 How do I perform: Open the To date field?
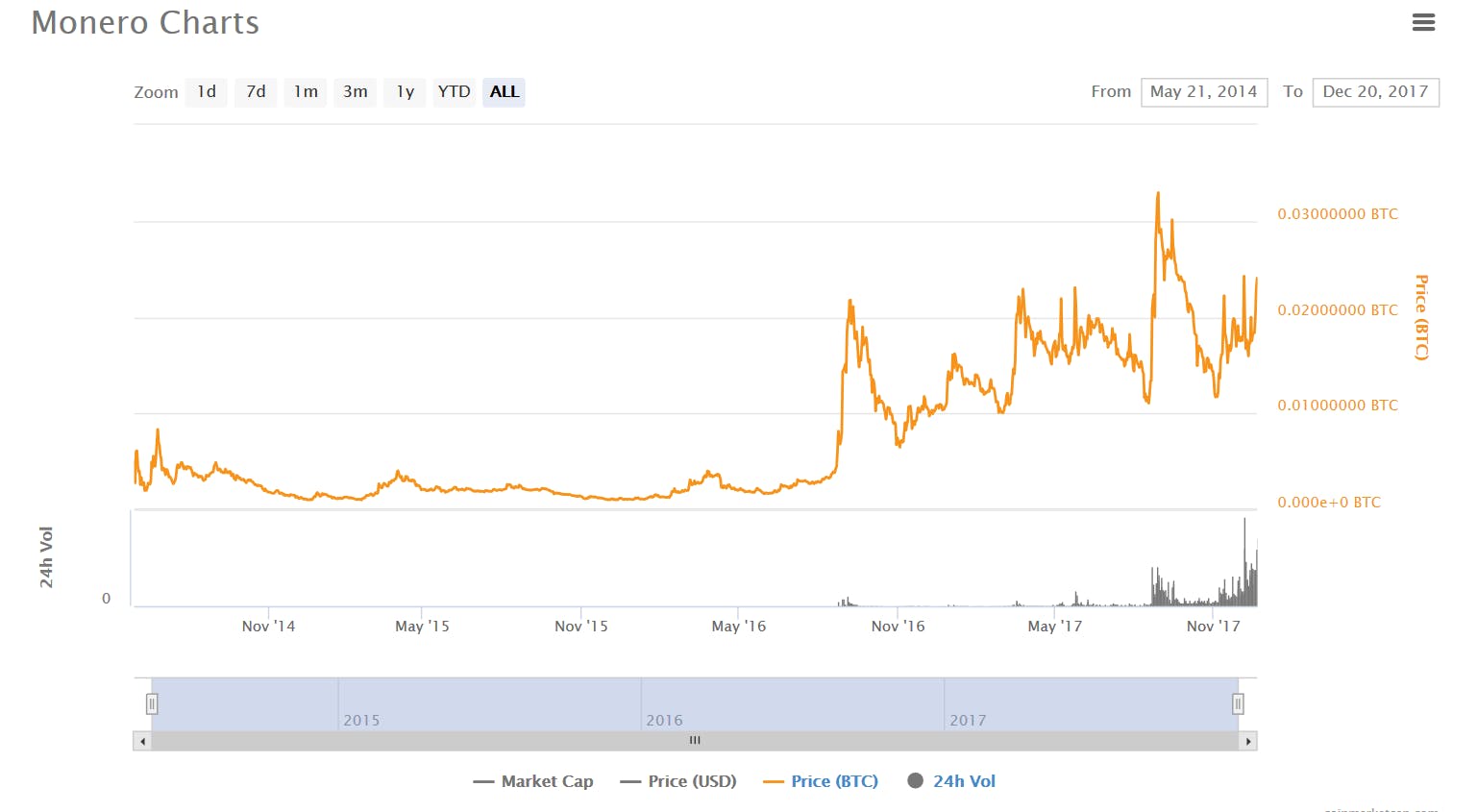[1375, 91]
